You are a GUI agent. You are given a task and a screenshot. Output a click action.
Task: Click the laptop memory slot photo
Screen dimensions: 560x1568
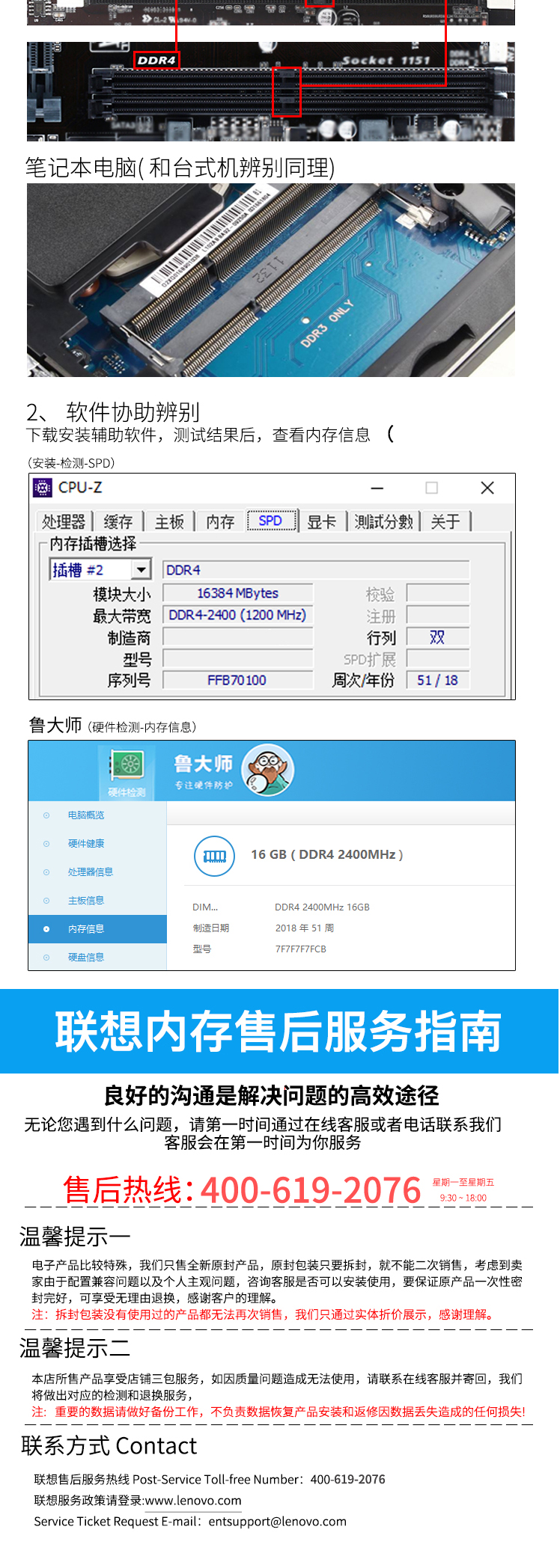pyautogui.click(x=271, y=280)
